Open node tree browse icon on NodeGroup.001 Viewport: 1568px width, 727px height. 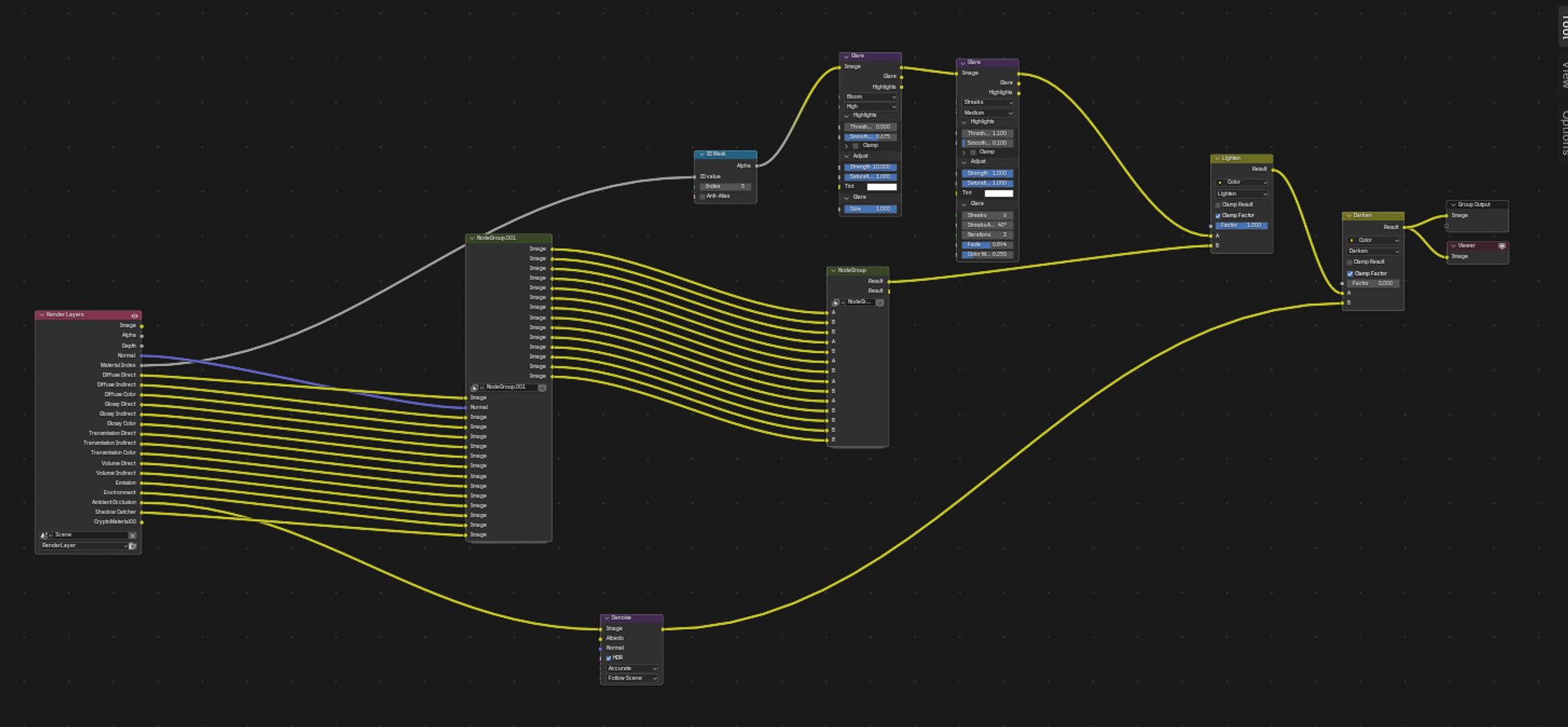pyautogui.click(x=475, y=387)
